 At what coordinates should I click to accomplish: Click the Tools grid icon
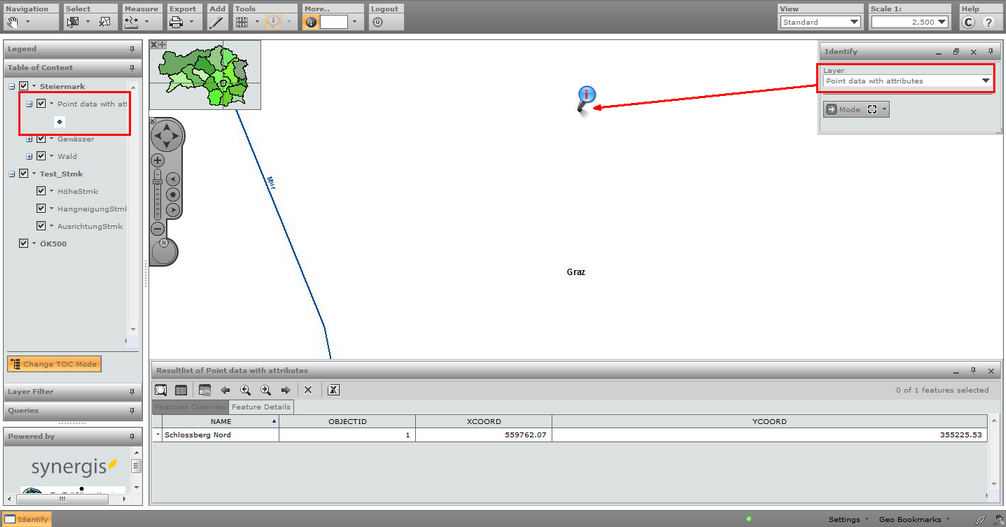point(242,22)
